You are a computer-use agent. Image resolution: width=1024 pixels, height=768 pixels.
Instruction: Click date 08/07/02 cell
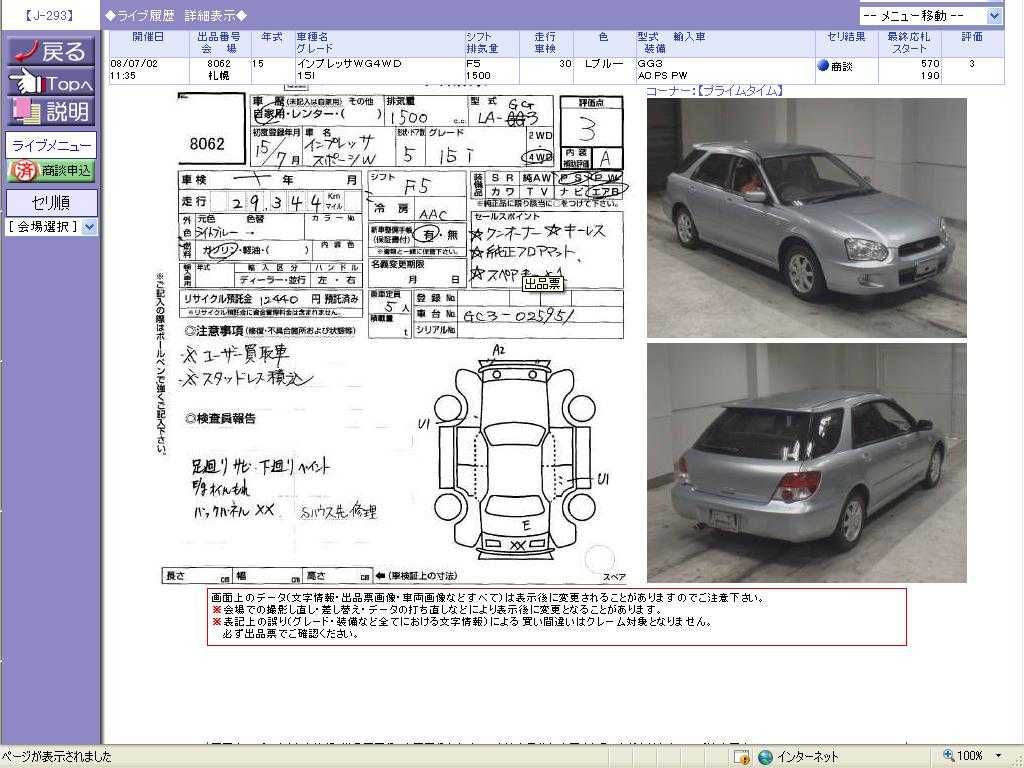[135, 63]
